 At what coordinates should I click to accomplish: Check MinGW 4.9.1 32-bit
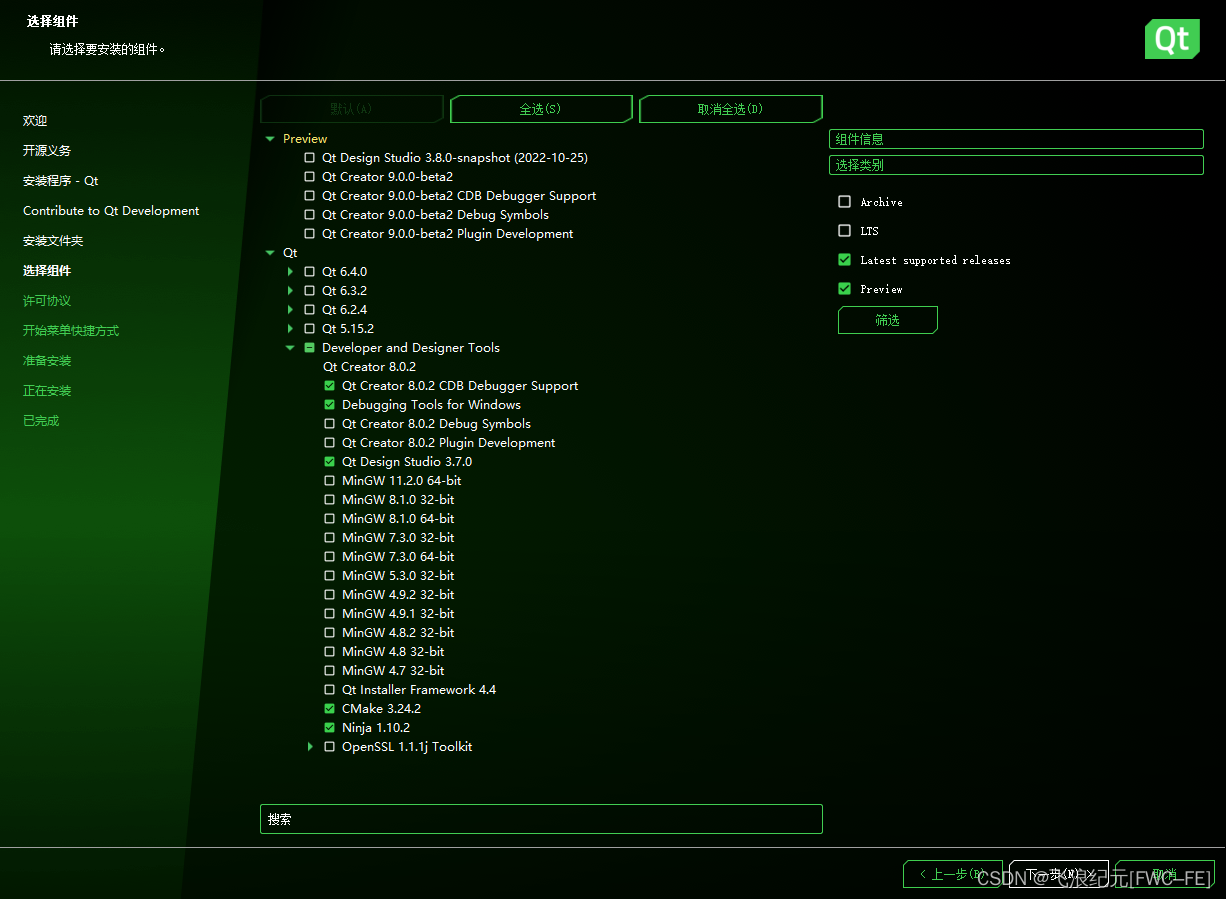329,614
